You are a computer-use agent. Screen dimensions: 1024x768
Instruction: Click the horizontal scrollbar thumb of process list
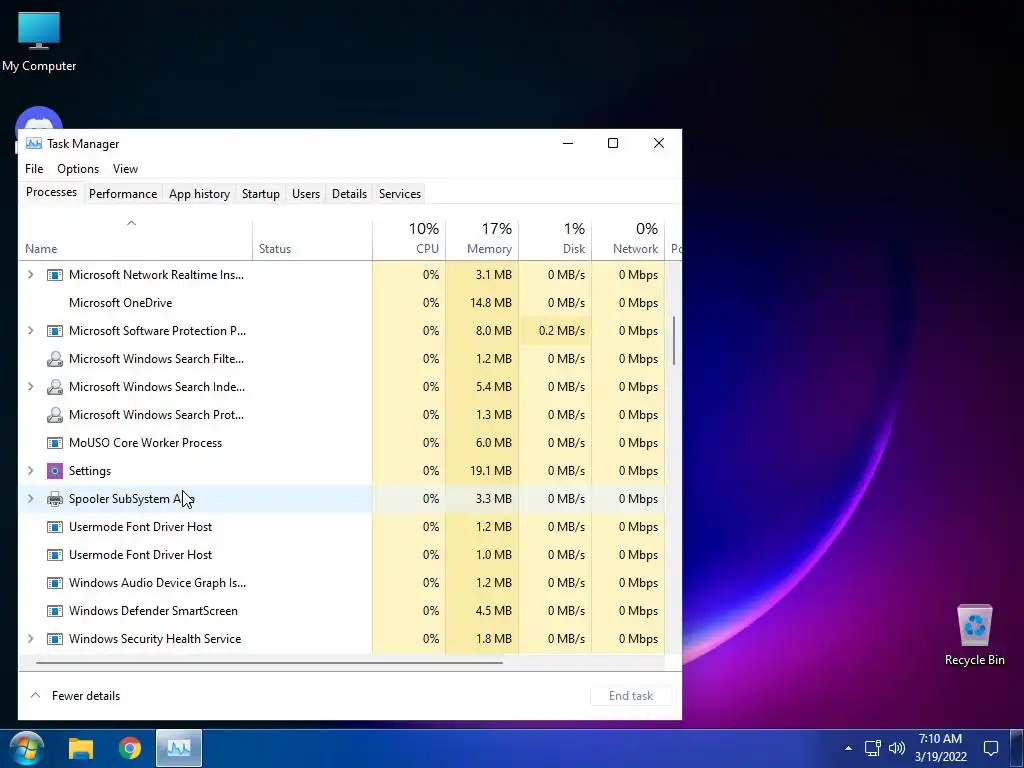point(269,662)
